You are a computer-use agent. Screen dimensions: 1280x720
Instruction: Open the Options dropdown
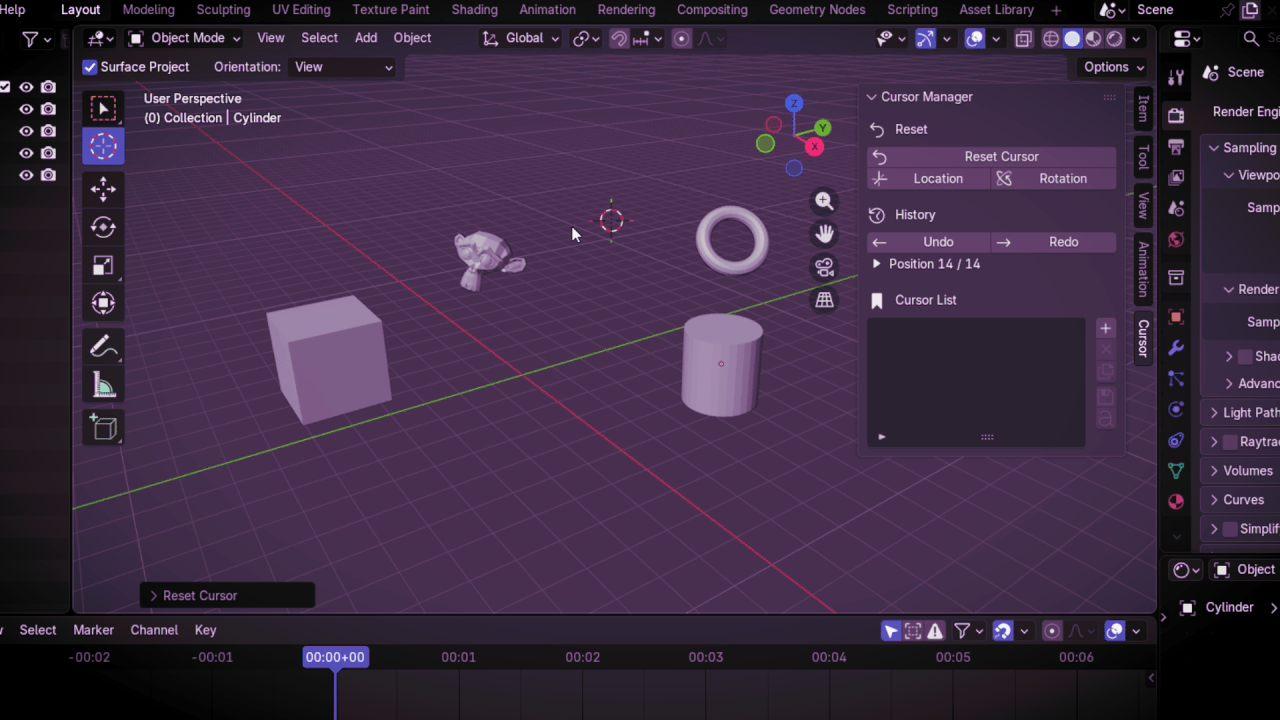(x=1115, y=67)
